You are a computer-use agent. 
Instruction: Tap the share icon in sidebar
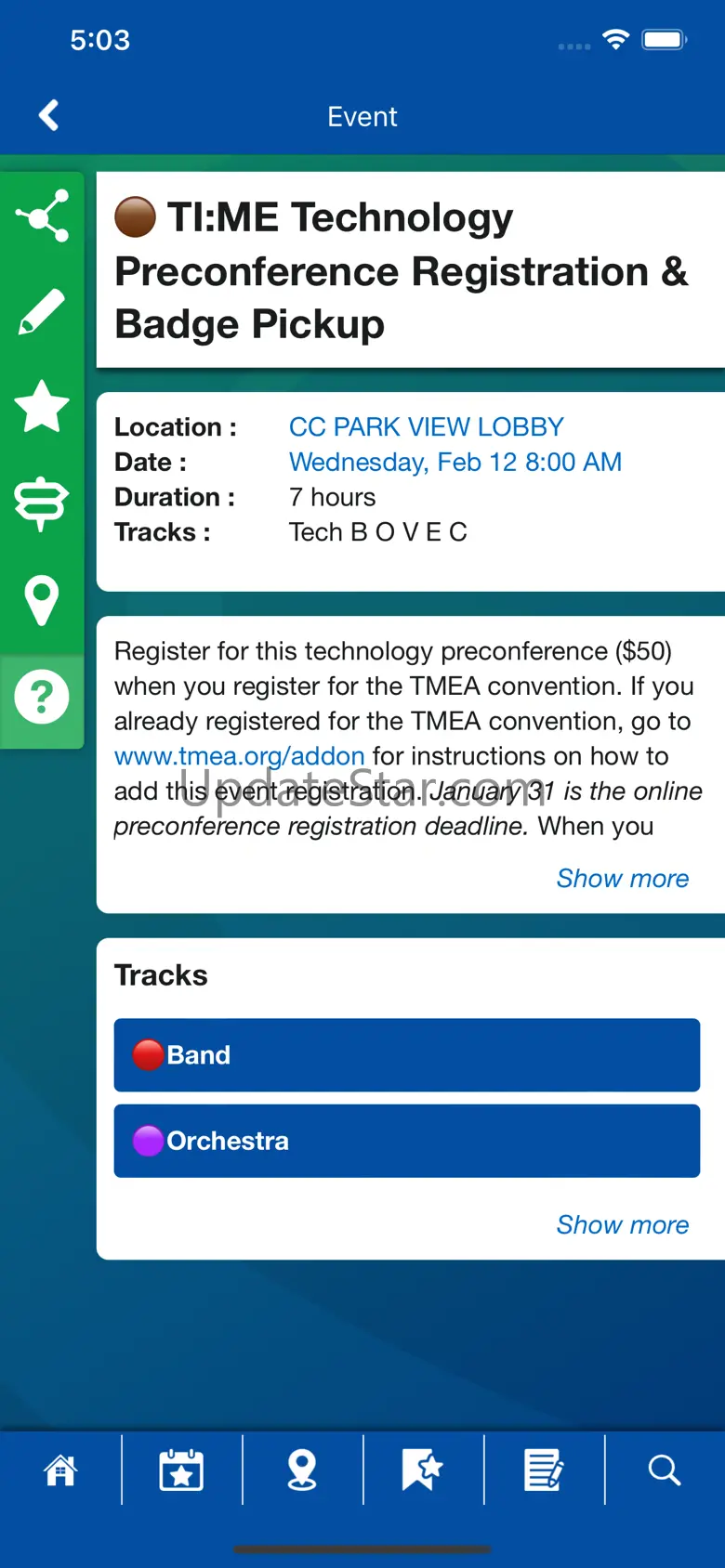click(42, 216)
